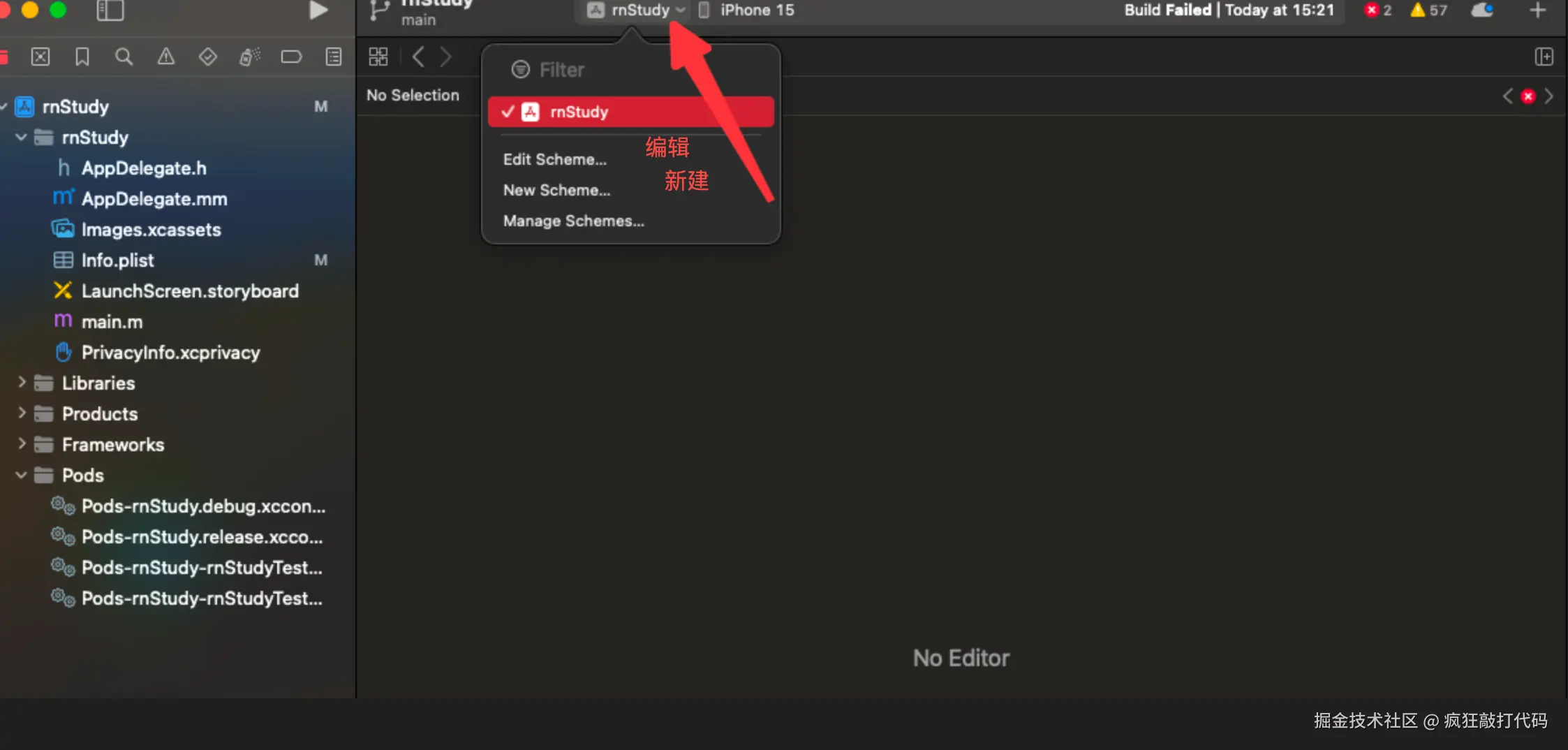Open the bookmark navigator icon
This screenshot has height=750, width=1568.
(82, 57)
